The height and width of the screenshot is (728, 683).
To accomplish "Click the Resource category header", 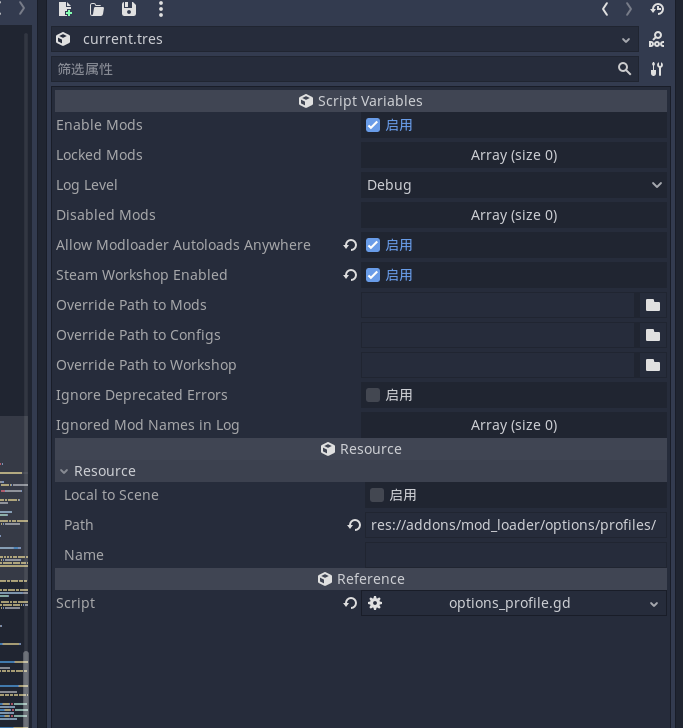I will point(361,449).
